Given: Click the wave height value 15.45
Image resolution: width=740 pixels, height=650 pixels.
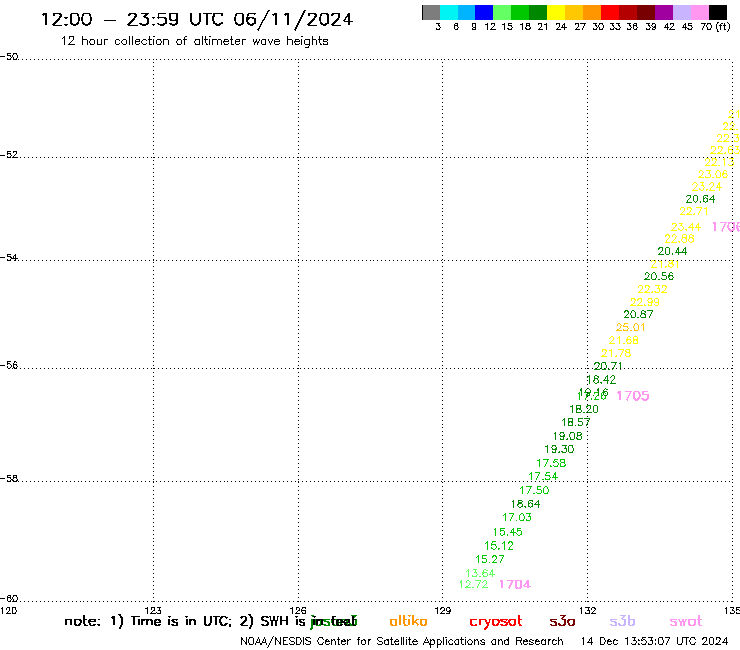Looking at the screenshot, I should click(x=508, y=532).
